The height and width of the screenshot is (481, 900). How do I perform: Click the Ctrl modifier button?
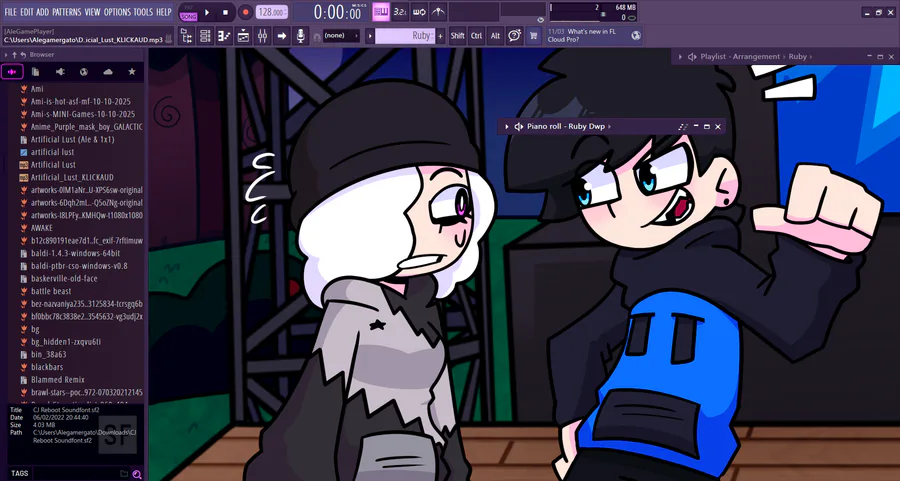[x=476, y=36]
